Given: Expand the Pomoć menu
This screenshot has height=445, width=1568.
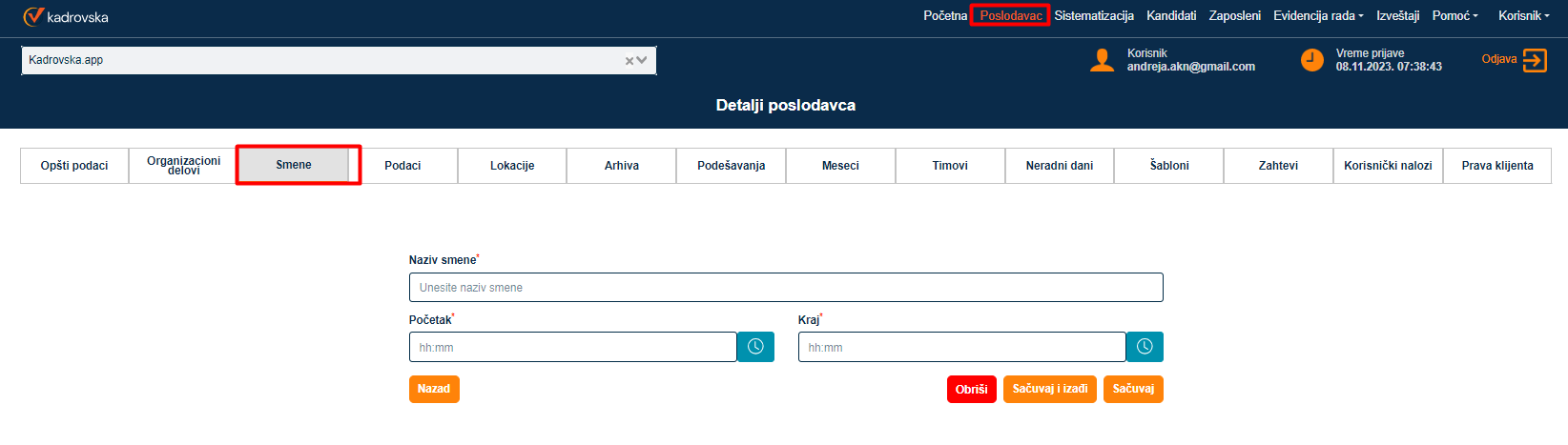Looking at the screenshot, I should (x=1455, y=16).
